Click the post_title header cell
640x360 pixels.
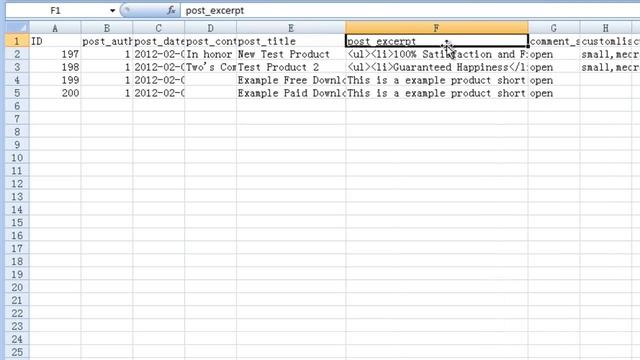291,41
